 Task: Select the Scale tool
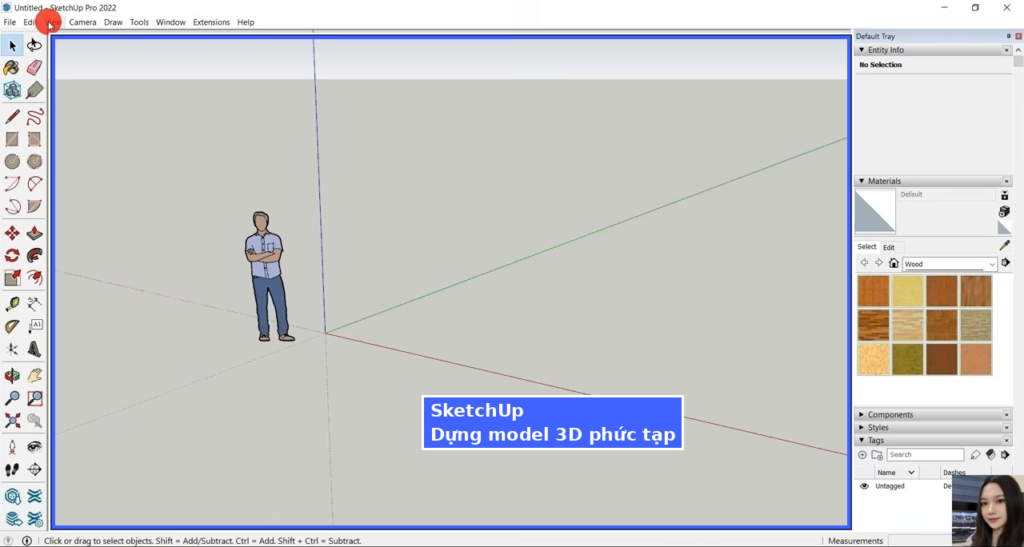[12, 279]
